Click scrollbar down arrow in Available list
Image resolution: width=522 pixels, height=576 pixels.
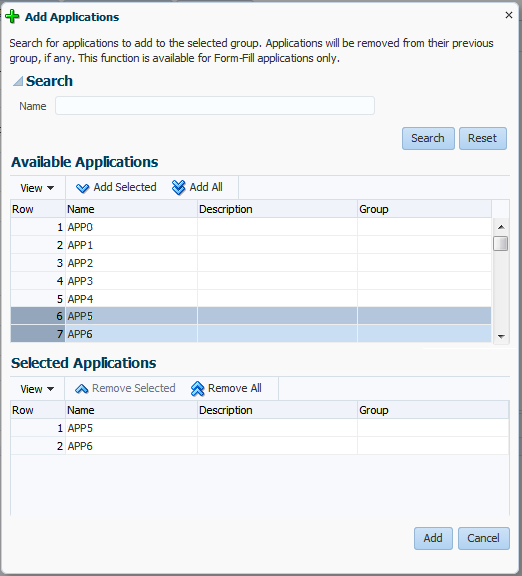pos(501,336)
